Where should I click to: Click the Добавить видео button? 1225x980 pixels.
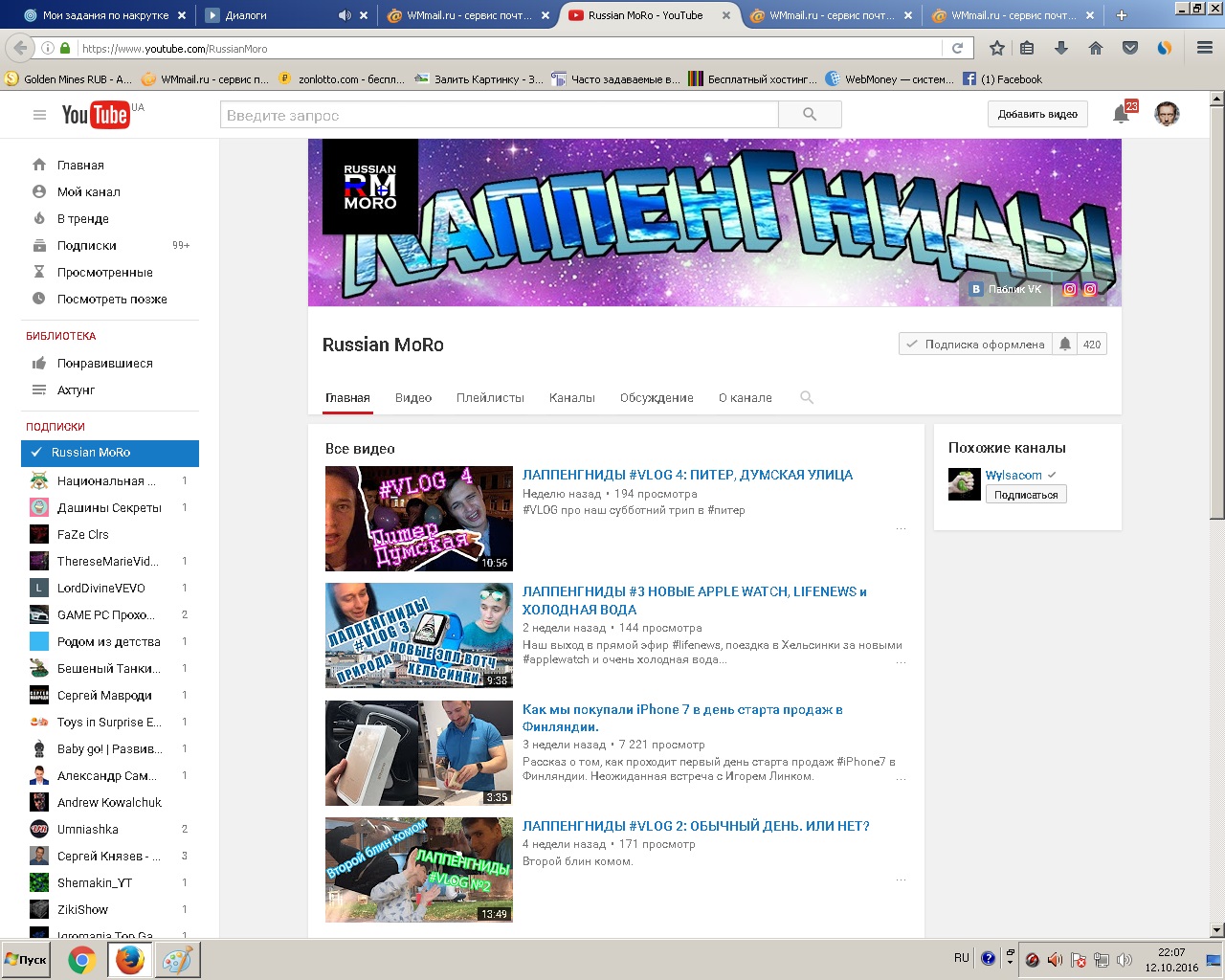tap(1037, 114)
